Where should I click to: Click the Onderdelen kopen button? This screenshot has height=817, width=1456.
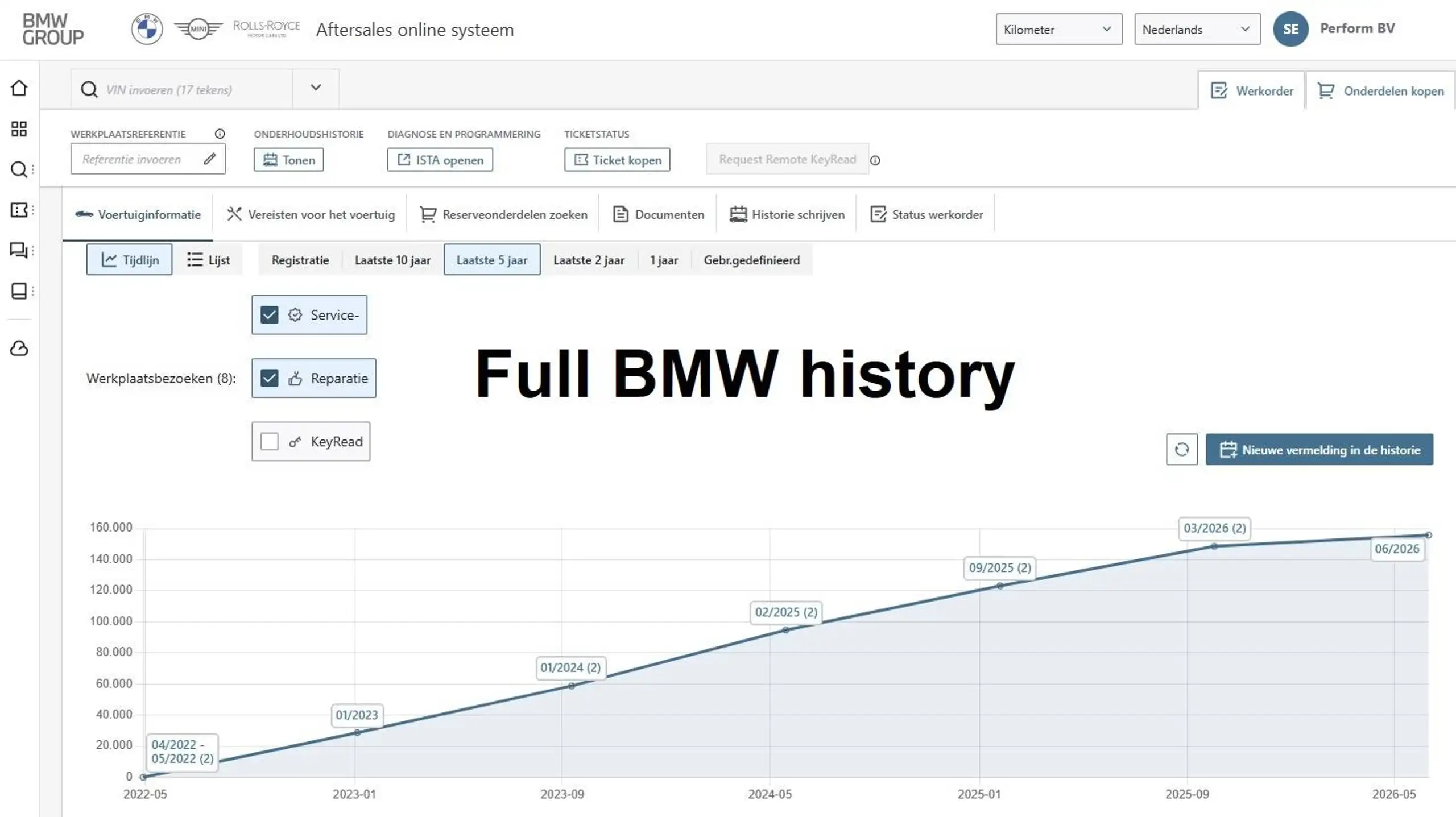(x=1381, y=91)
